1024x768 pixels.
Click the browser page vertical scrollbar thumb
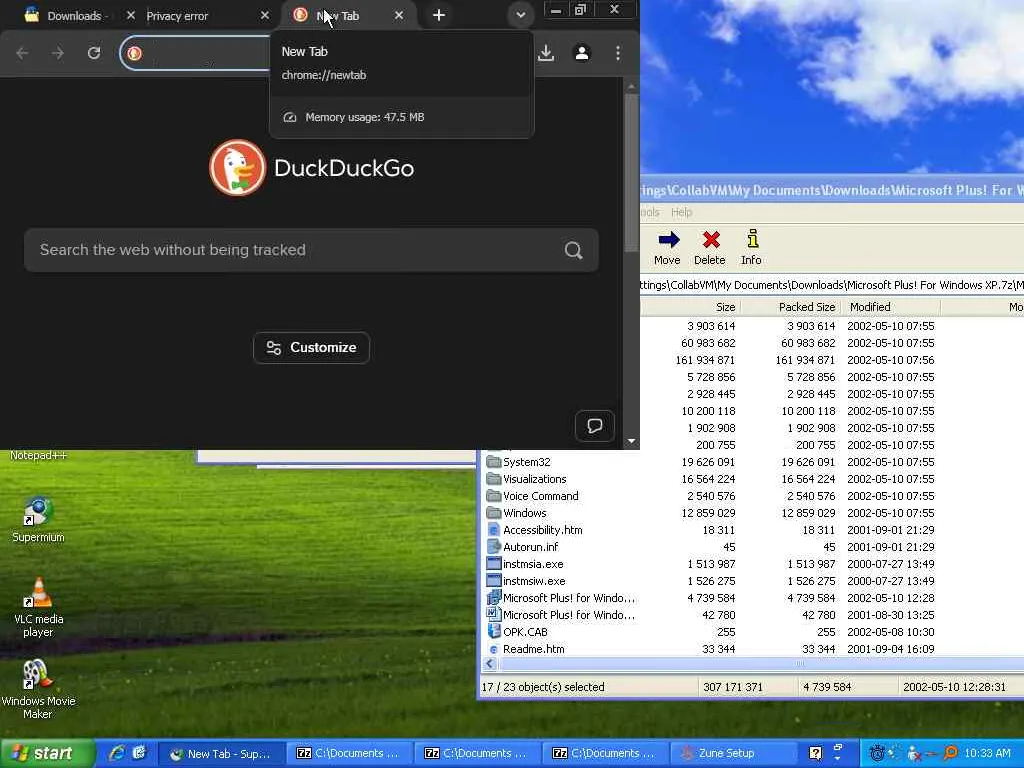pos(631,172)
